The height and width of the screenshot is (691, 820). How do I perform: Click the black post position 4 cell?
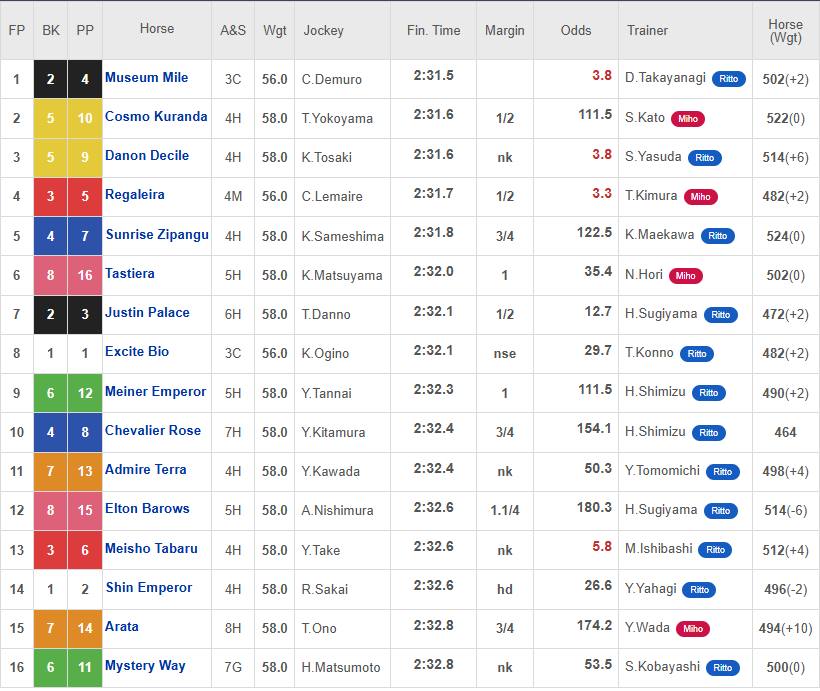(85, 79)
